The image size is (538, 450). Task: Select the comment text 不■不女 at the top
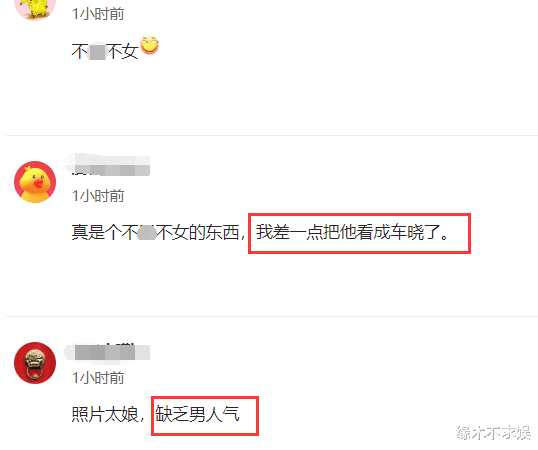(x=105, y=51)
